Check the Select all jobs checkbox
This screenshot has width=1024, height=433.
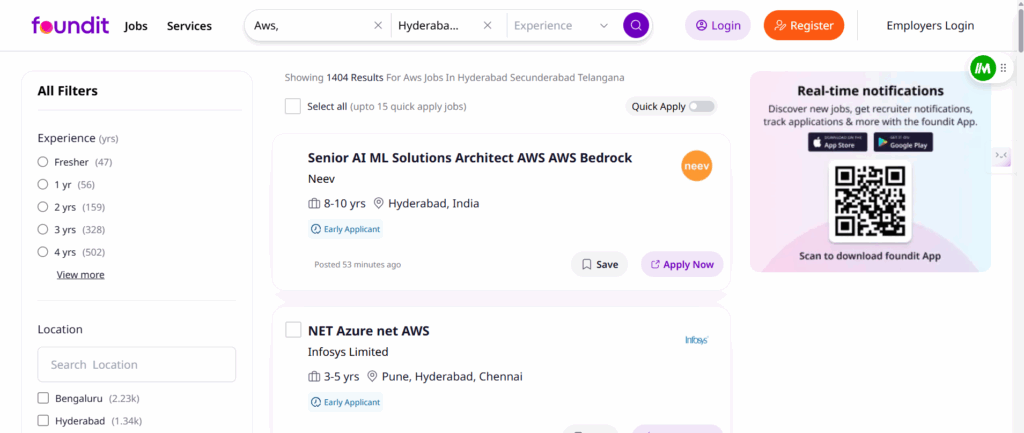[293, 106]
